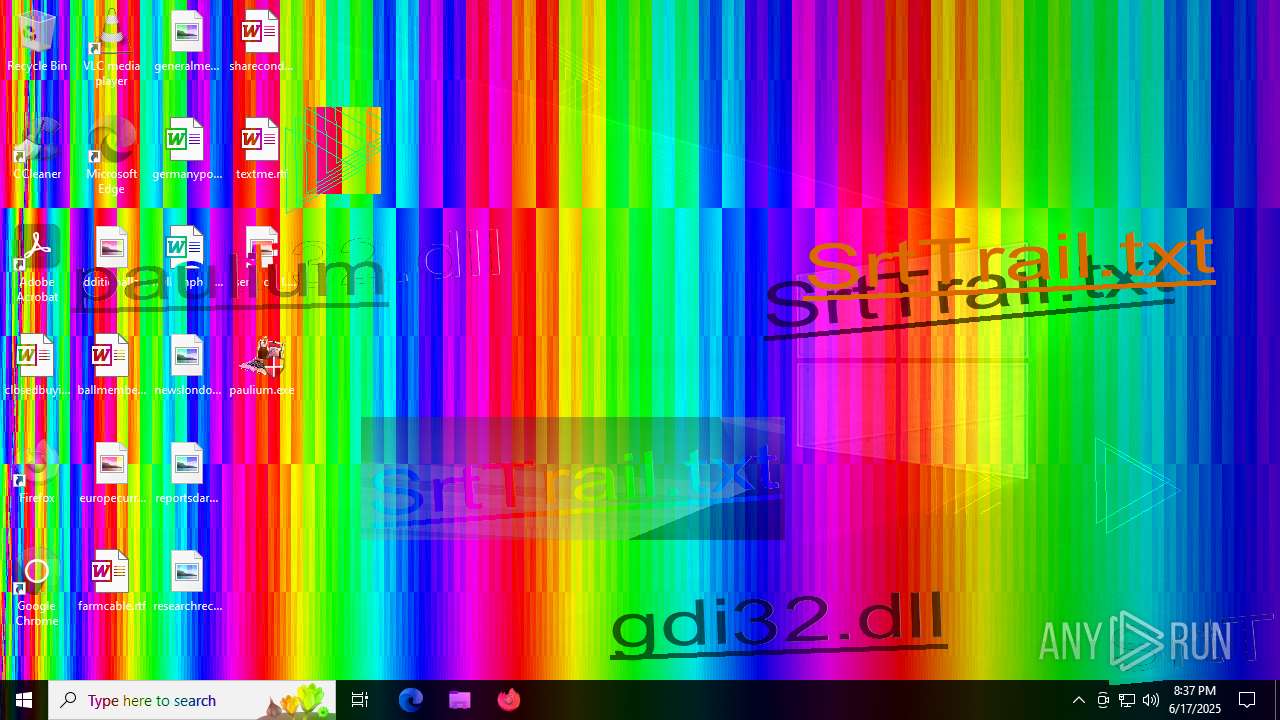Select the farmcable.rtf file icon

pos(111,582)
